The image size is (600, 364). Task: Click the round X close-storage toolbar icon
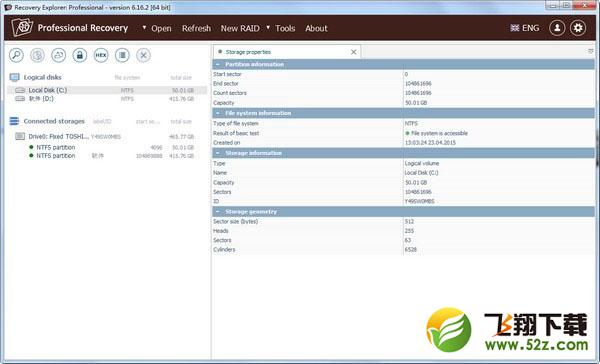coord(143,55)
